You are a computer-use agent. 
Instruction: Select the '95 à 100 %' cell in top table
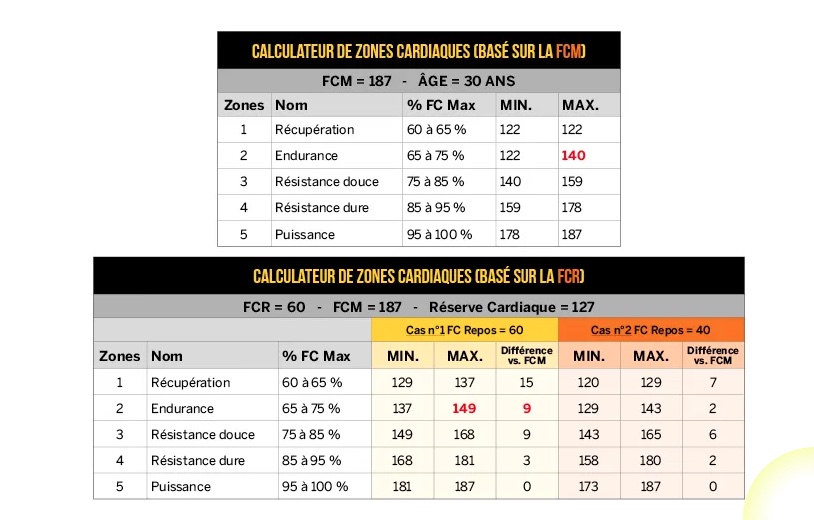[439, 235]
